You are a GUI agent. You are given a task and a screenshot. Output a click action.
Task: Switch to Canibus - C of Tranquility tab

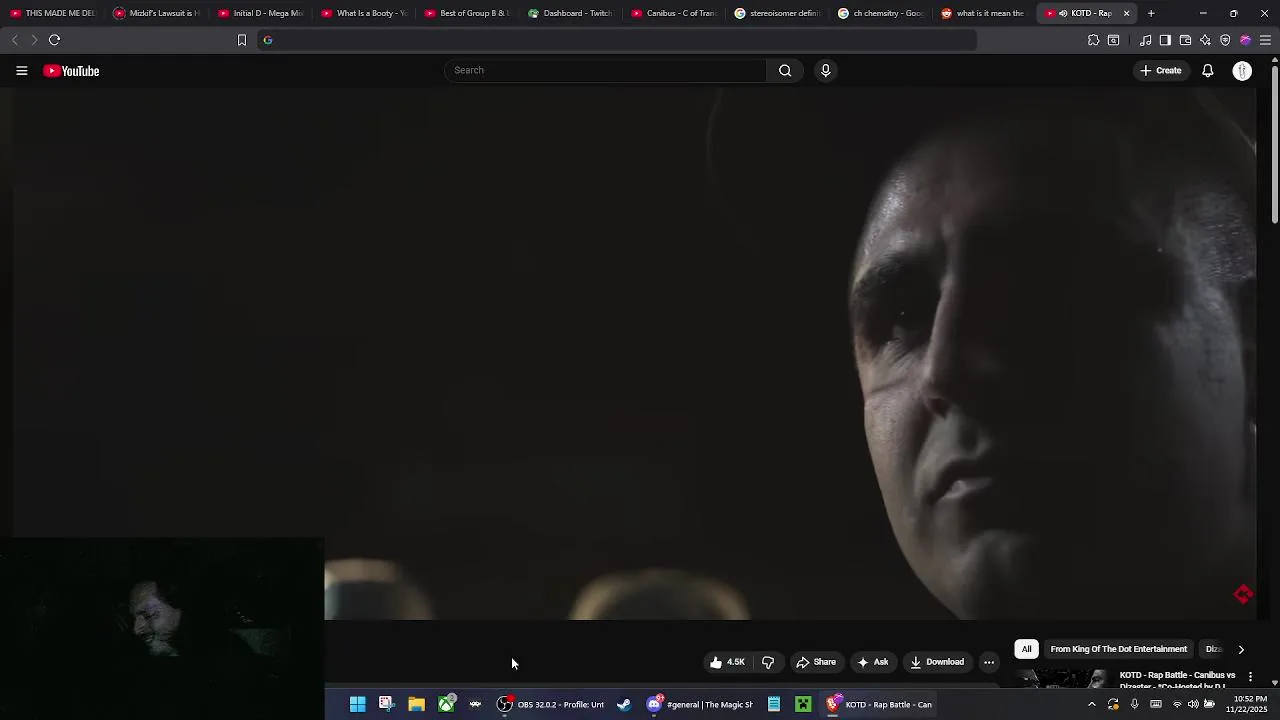pyautogui.click(x=674, y=13)
